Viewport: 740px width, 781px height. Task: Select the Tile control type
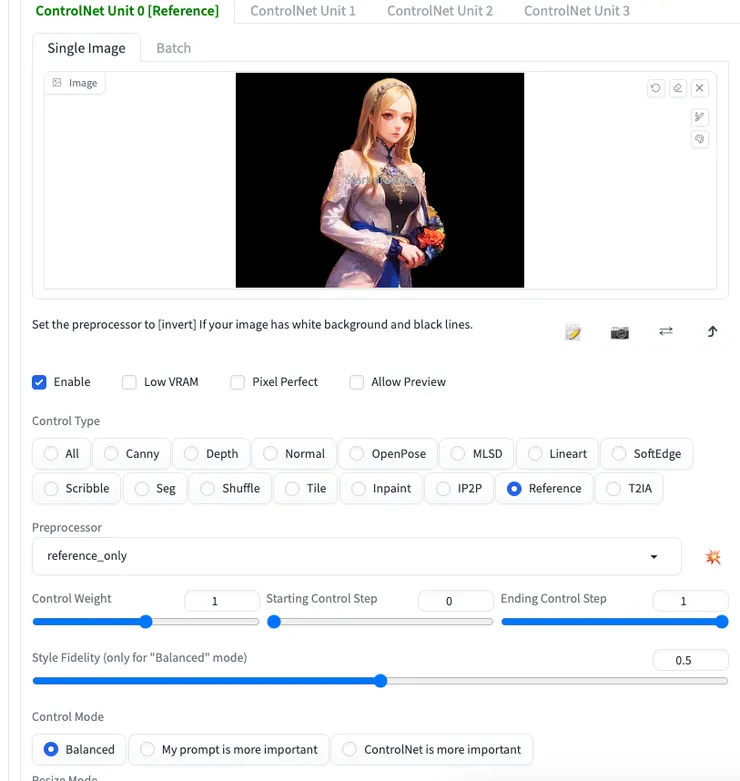click(306, 489)
